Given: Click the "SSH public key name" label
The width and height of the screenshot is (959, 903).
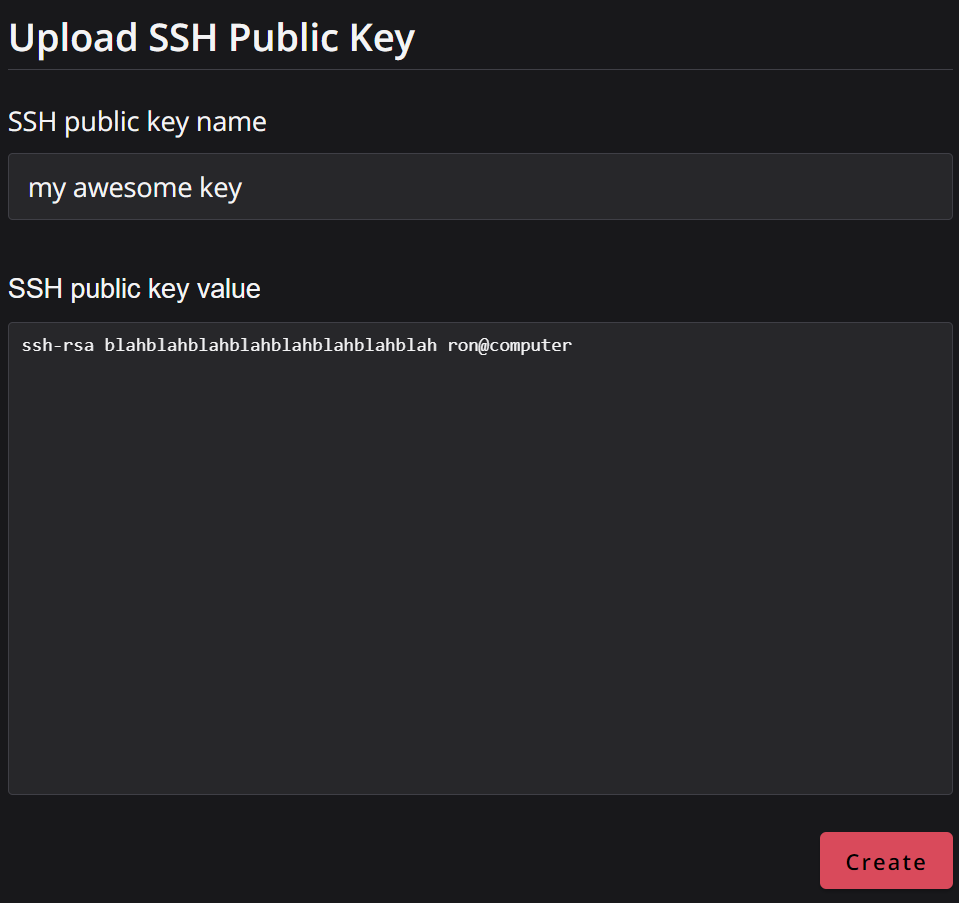Looking at the screenshot, I should click(x=137, y=122).
